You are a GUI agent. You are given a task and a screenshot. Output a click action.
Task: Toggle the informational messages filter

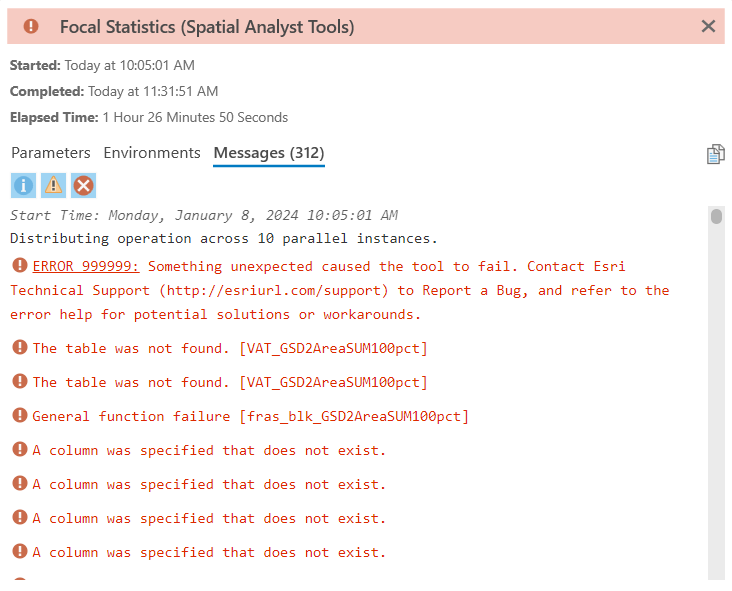tap(23, 185)
